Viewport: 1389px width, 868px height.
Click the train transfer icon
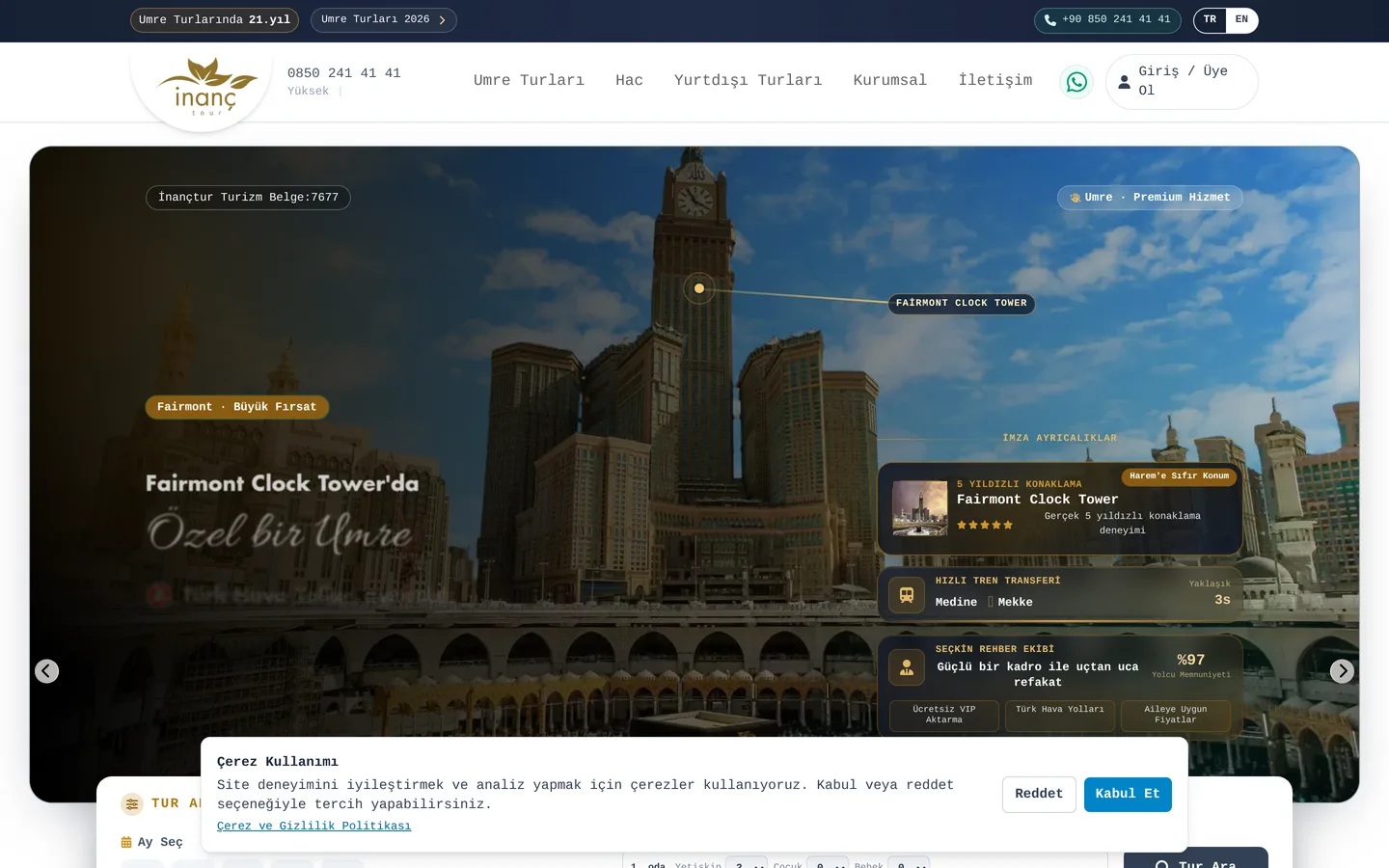click(x=907, y=595)
